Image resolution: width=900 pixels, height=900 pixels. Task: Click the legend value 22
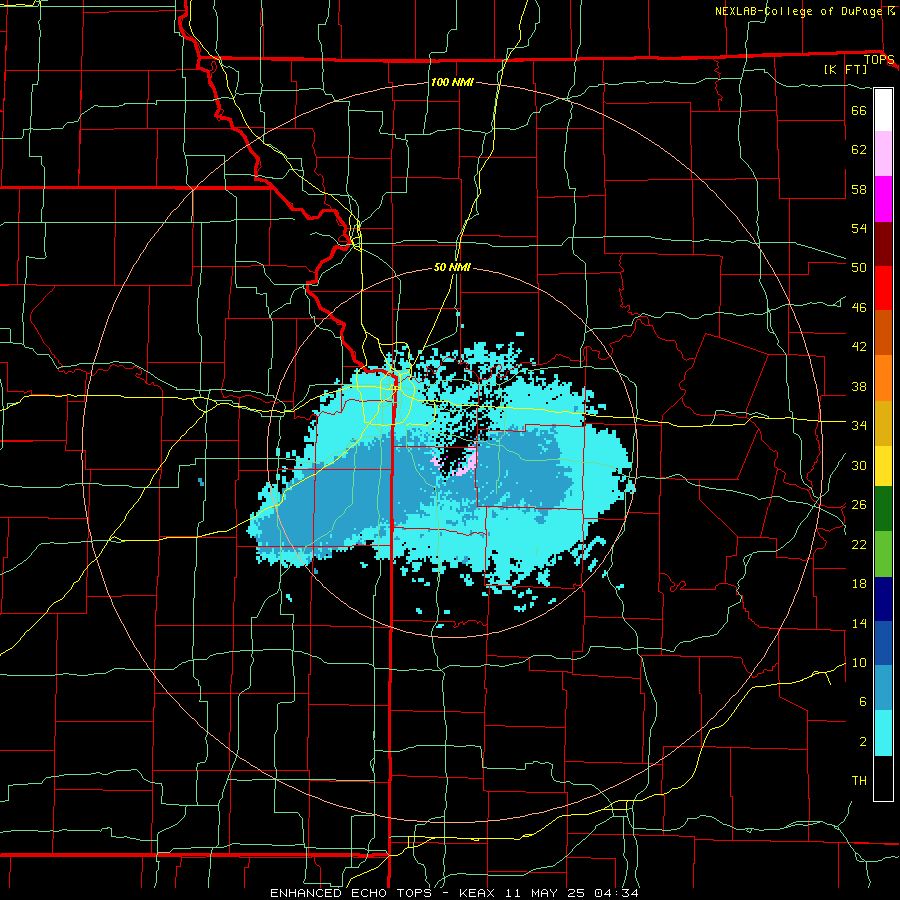pos(859,545)
